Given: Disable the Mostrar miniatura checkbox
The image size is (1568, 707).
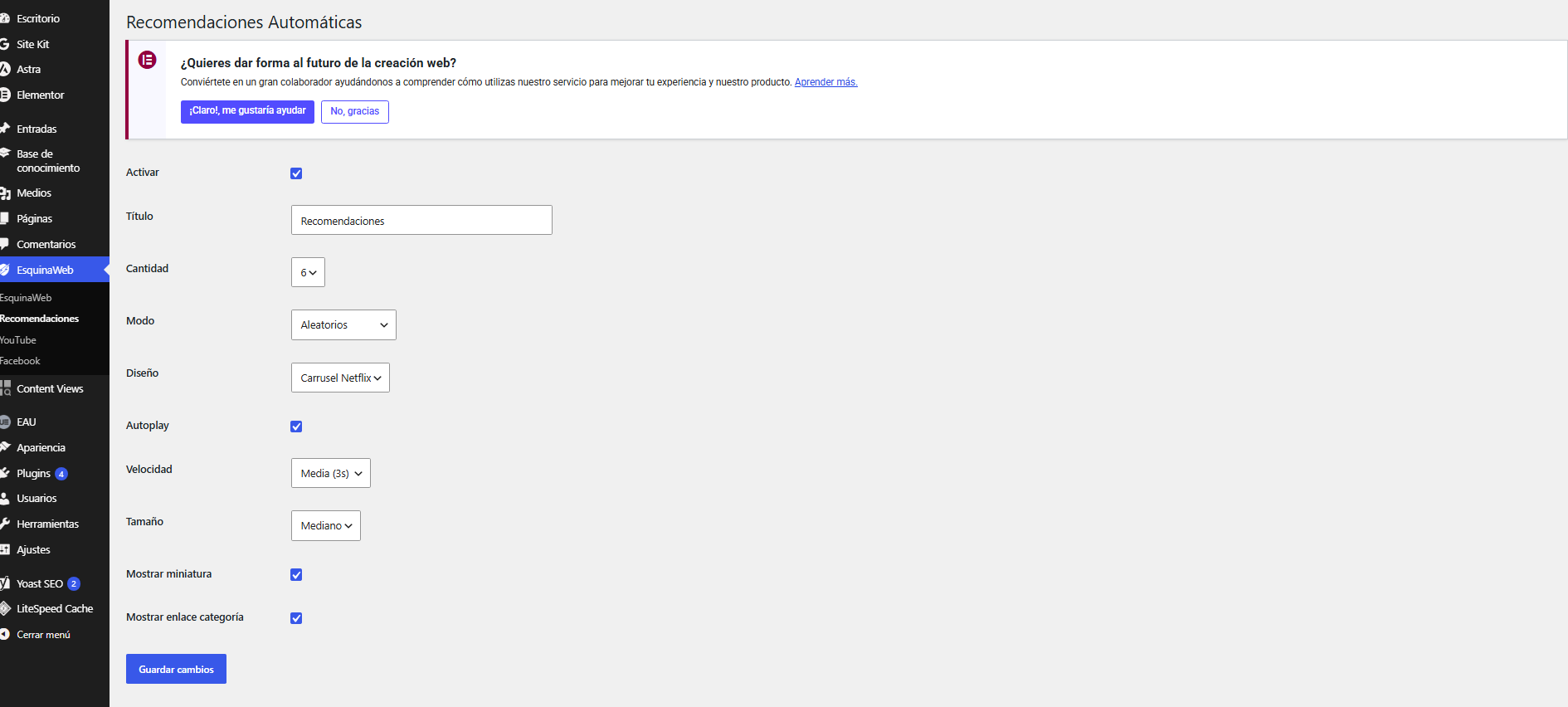Looking at the screenshot, I should tap(296, 575).
